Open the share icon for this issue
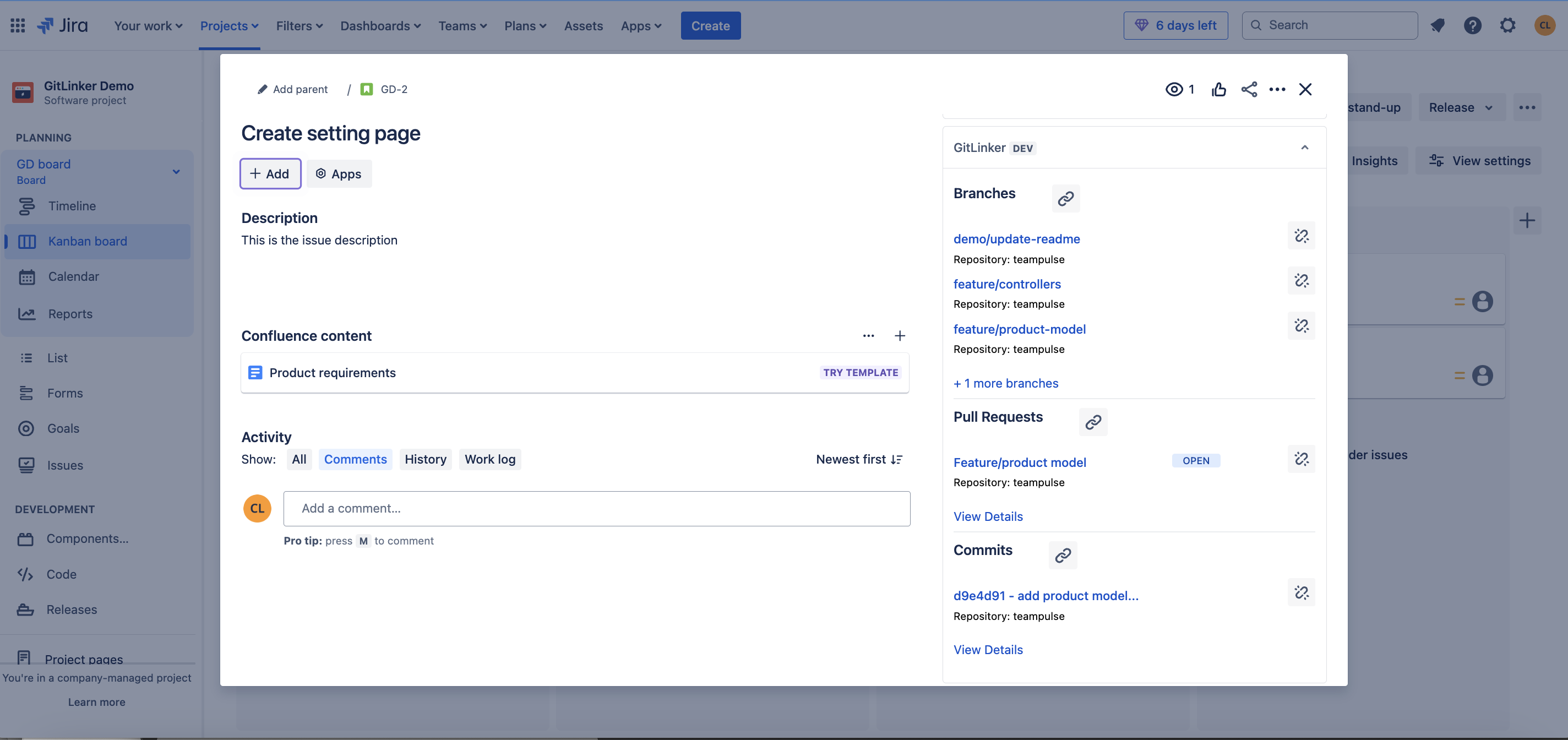 [1249, 89]
